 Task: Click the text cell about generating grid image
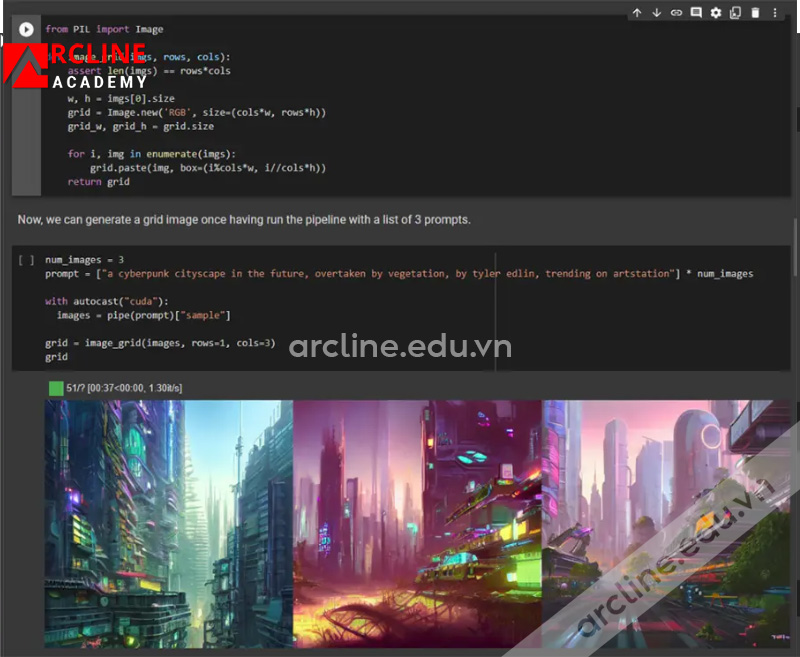point(244,219)
